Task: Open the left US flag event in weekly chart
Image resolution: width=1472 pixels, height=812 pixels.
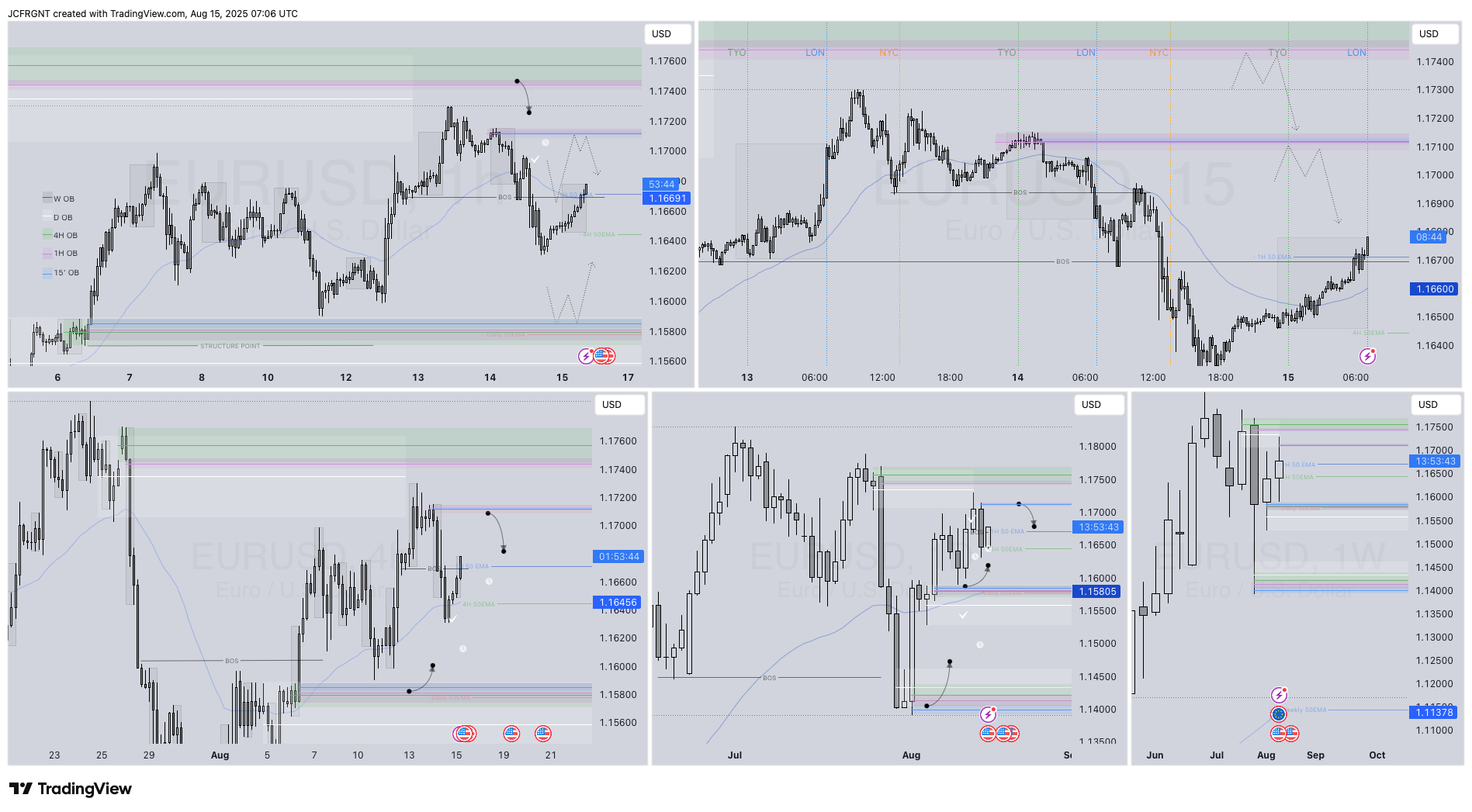Action: coord(1279,733)
